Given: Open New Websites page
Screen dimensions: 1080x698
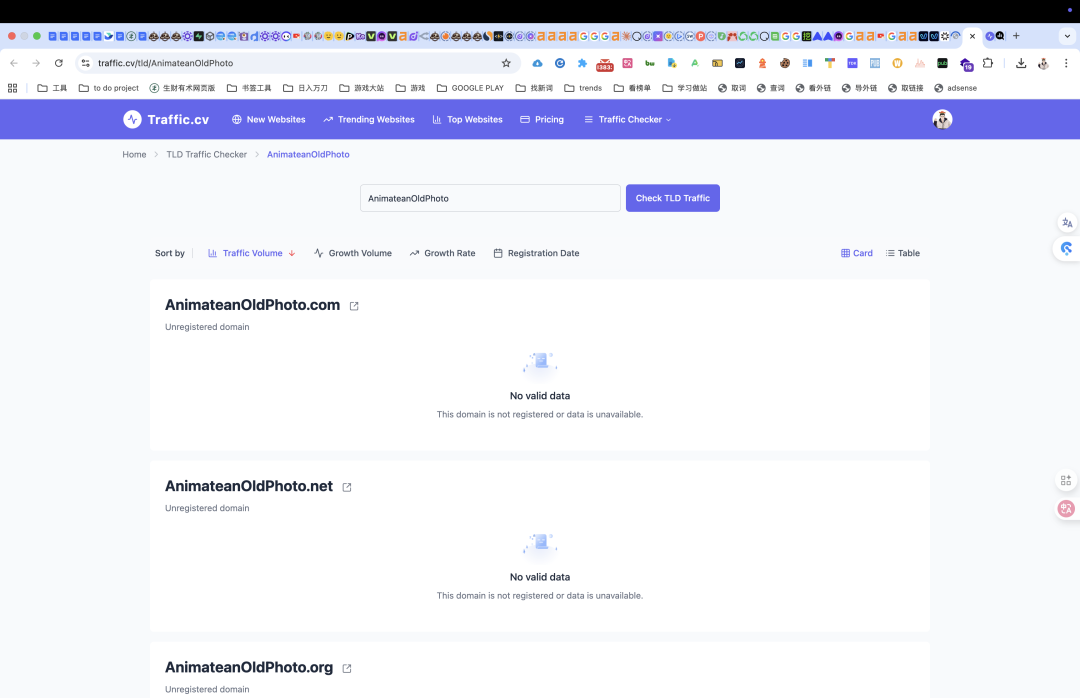Looking at the screenshot, I should click(x=269, y=119).
